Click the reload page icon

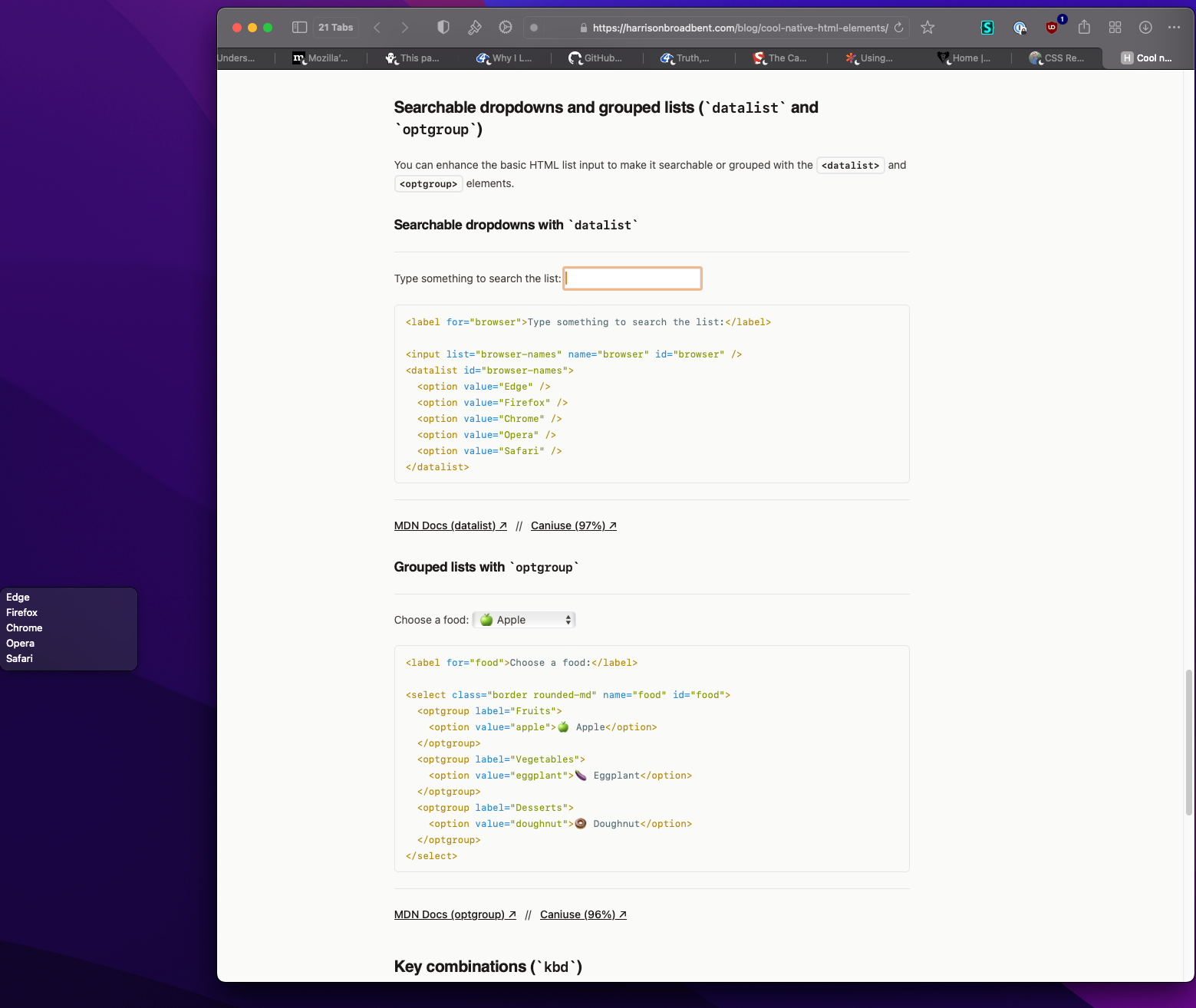898,28
